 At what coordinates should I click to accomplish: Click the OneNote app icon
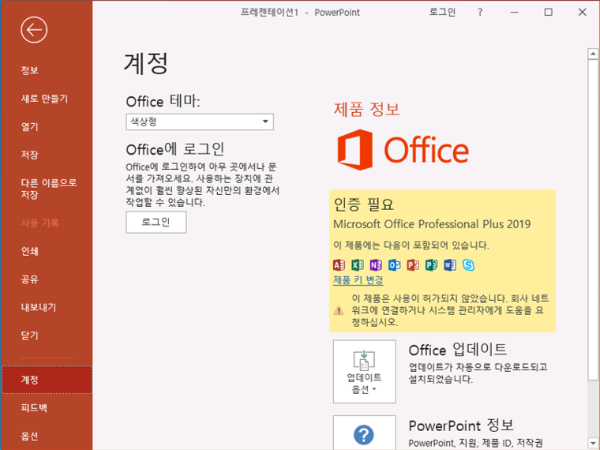point(376,265)
